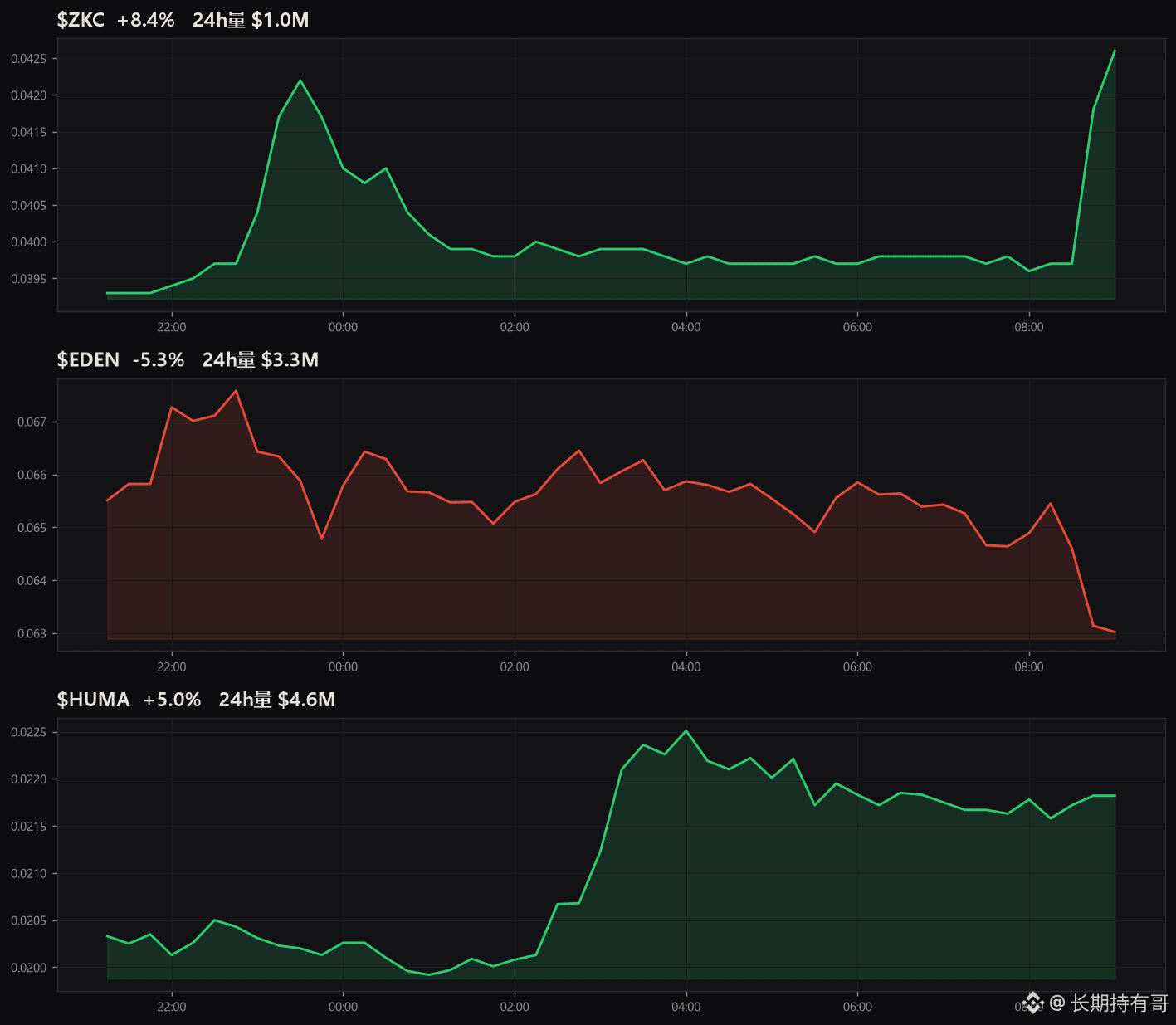Click the 06:00 time label under EDEN chart
This screenshot has width=1176, height=1025.
click(857, 666)
